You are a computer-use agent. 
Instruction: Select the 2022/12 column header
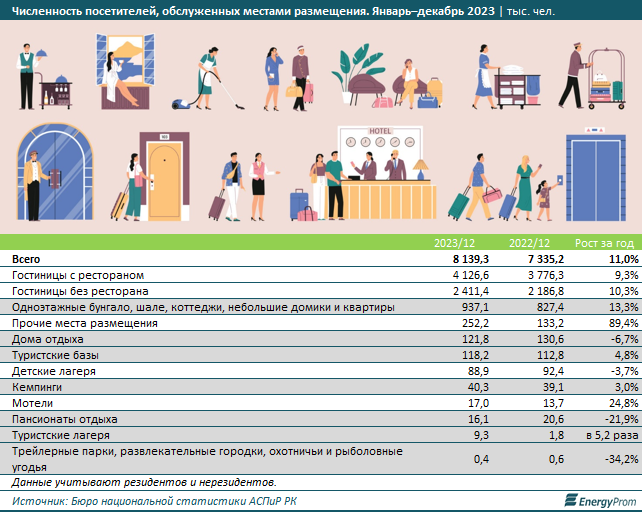pyautogui.click(x=529, y=243)
